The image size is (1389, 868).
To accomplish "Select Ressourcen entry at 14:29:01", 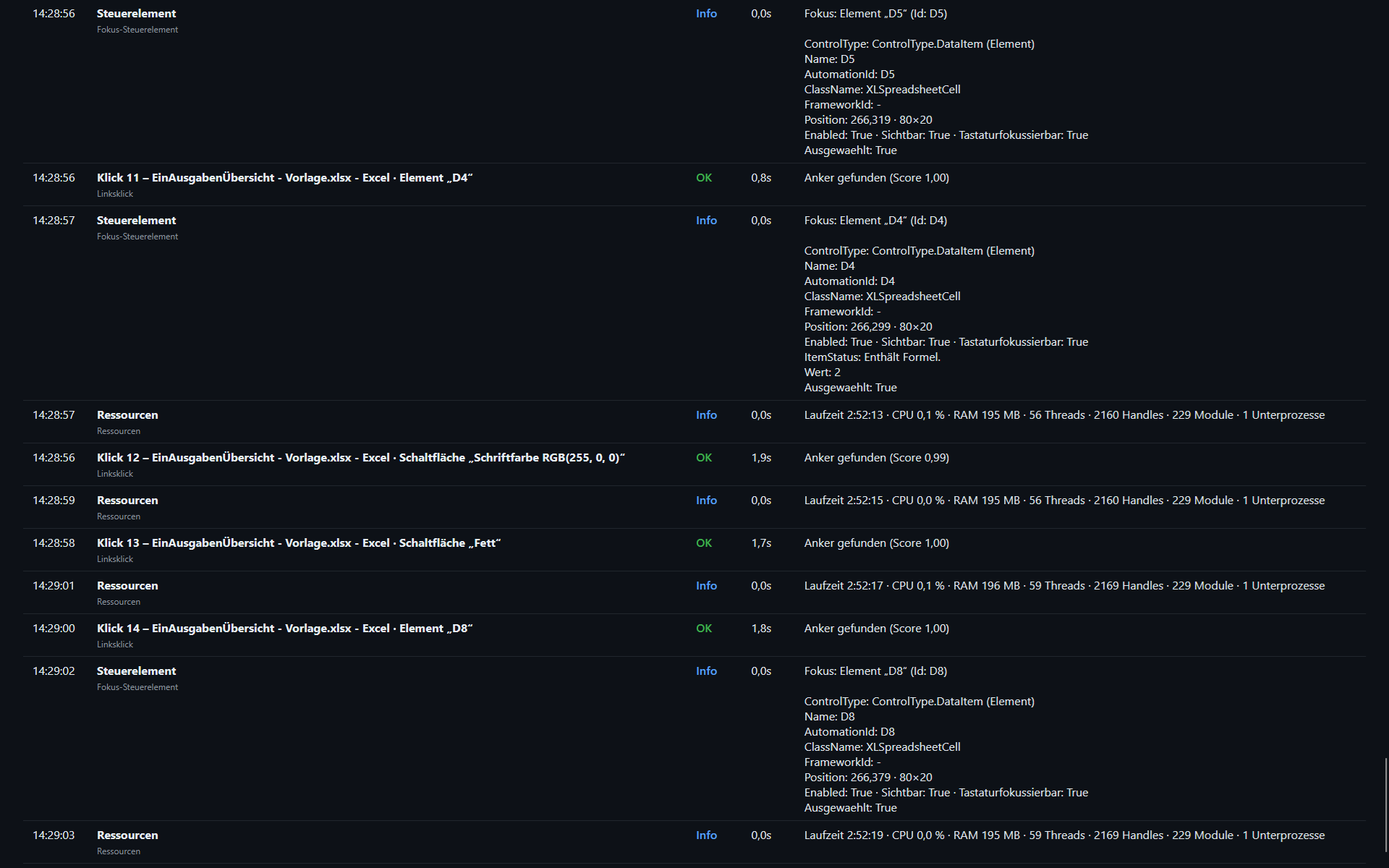I will click(127, 586).
